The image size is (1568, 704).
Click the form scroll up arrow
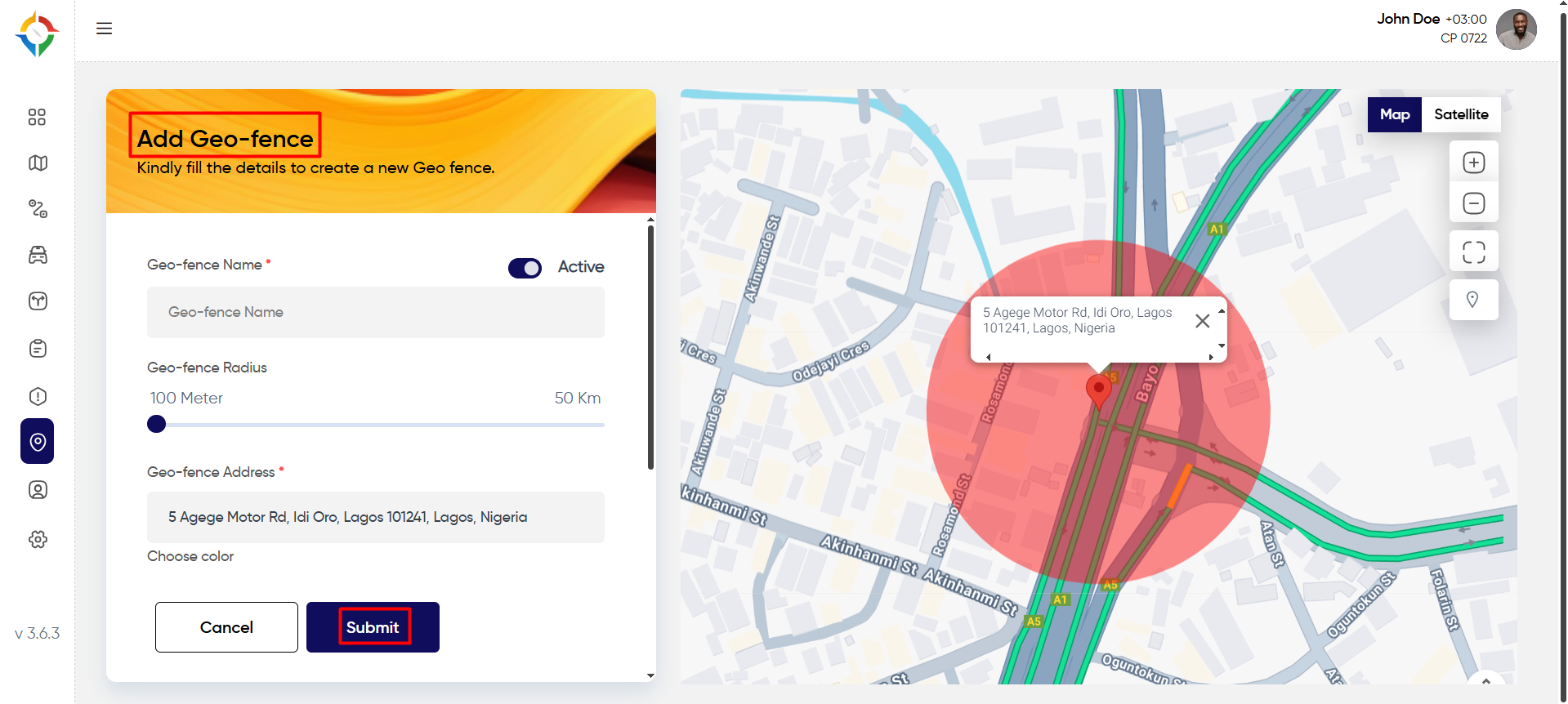click(x=650, y=220)
